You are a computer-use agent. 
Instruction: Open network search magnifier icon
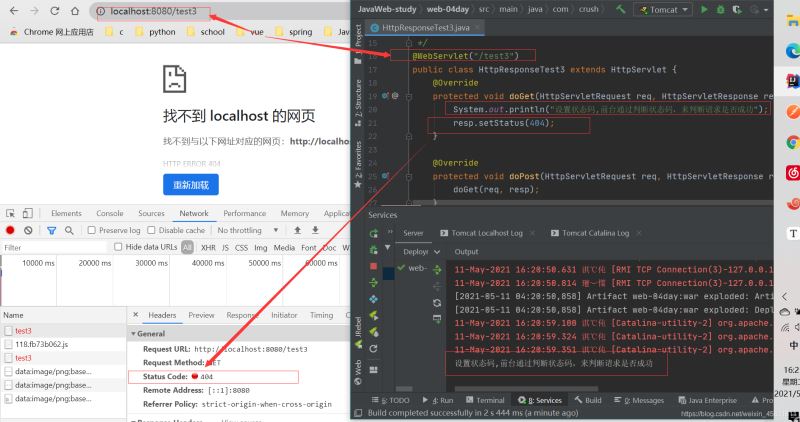pos(69,231)
